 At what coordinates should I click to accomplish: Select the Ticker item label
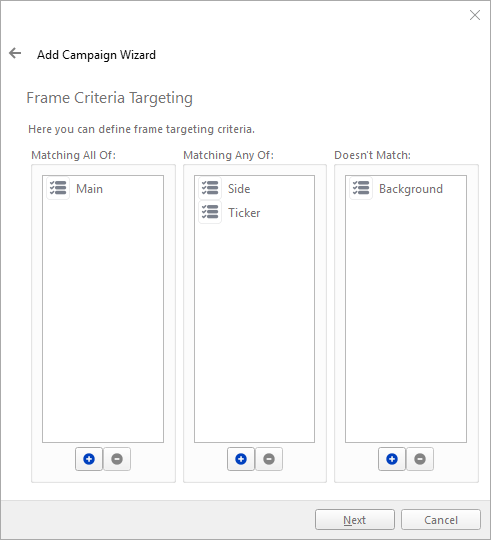click(x=244, y=213)
